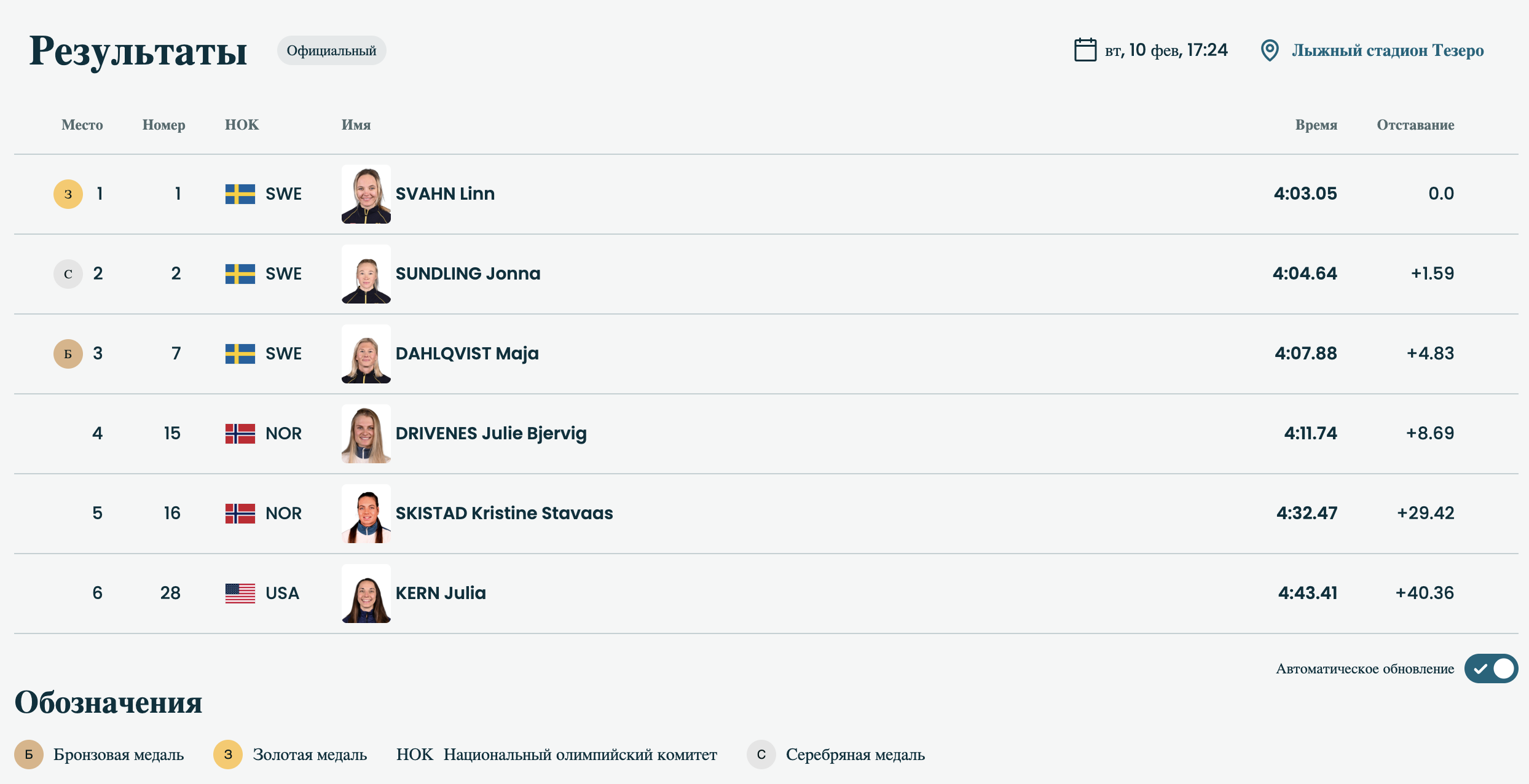Click the 'Время' column header
1529x784 pixels.
coord(1316,125)
